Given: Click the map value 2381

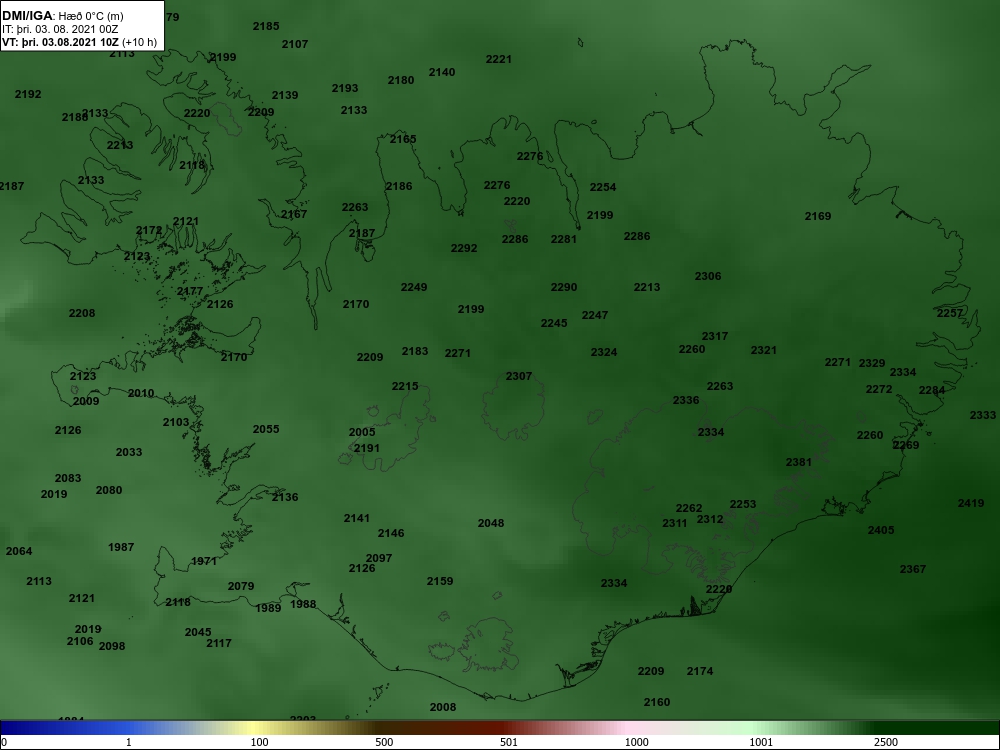Looking at the screenshot, I should [x=798, y=462].
